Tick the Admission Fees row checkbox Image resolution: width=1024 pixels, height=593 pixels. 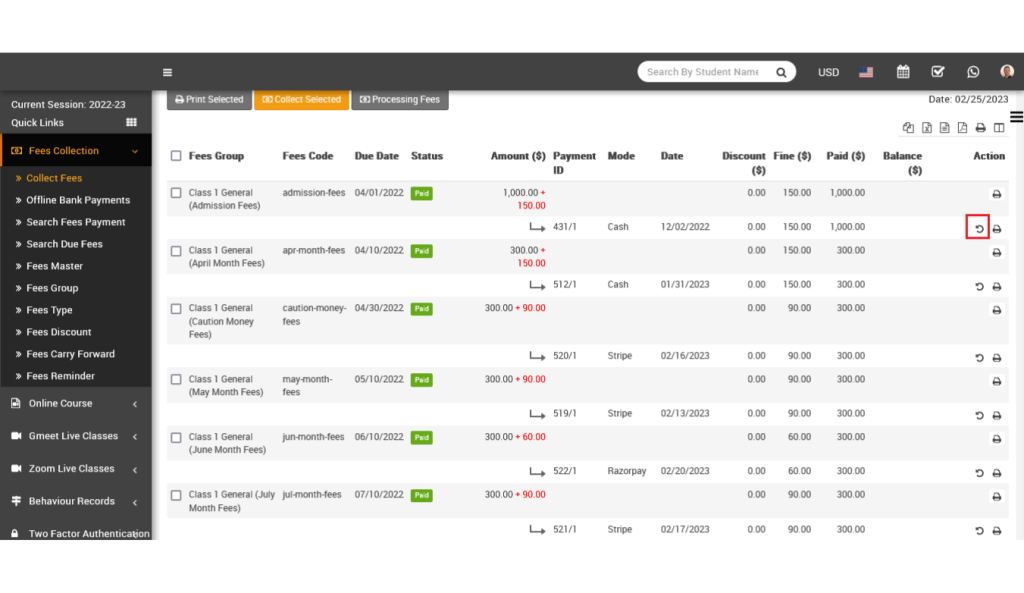[x=176, y=193]
